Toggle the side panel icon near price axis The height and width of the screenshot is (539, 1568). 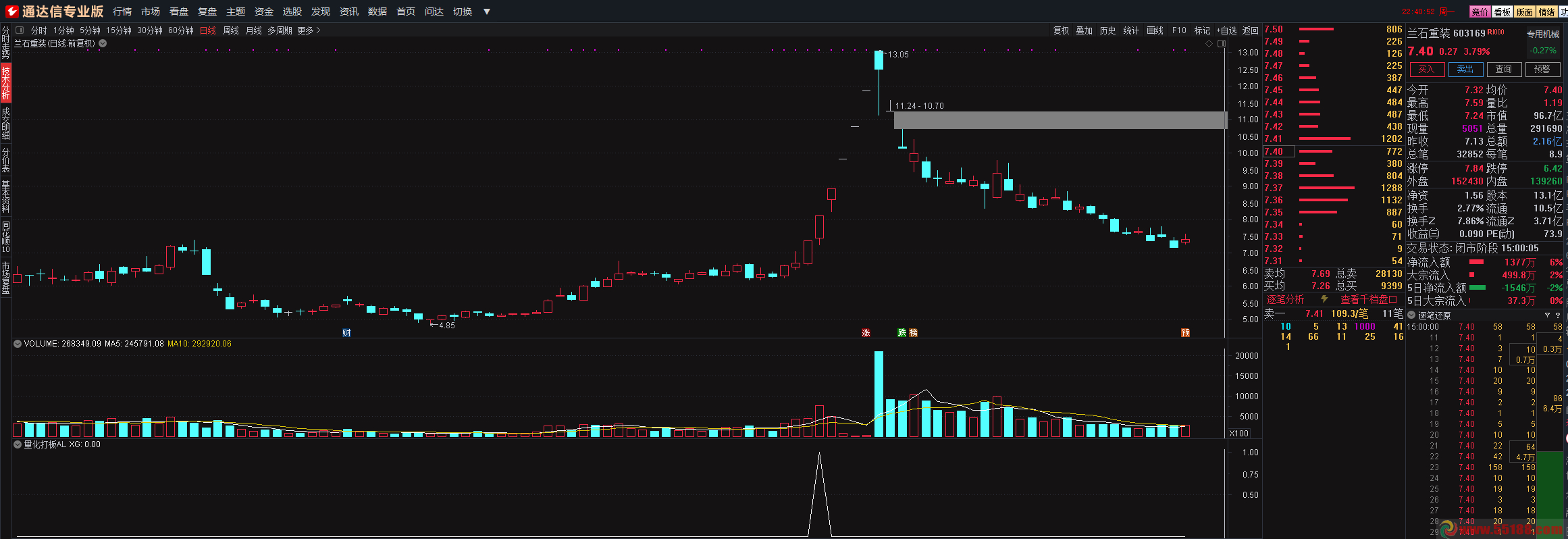pyautogui.click(x=1222, y=43)
